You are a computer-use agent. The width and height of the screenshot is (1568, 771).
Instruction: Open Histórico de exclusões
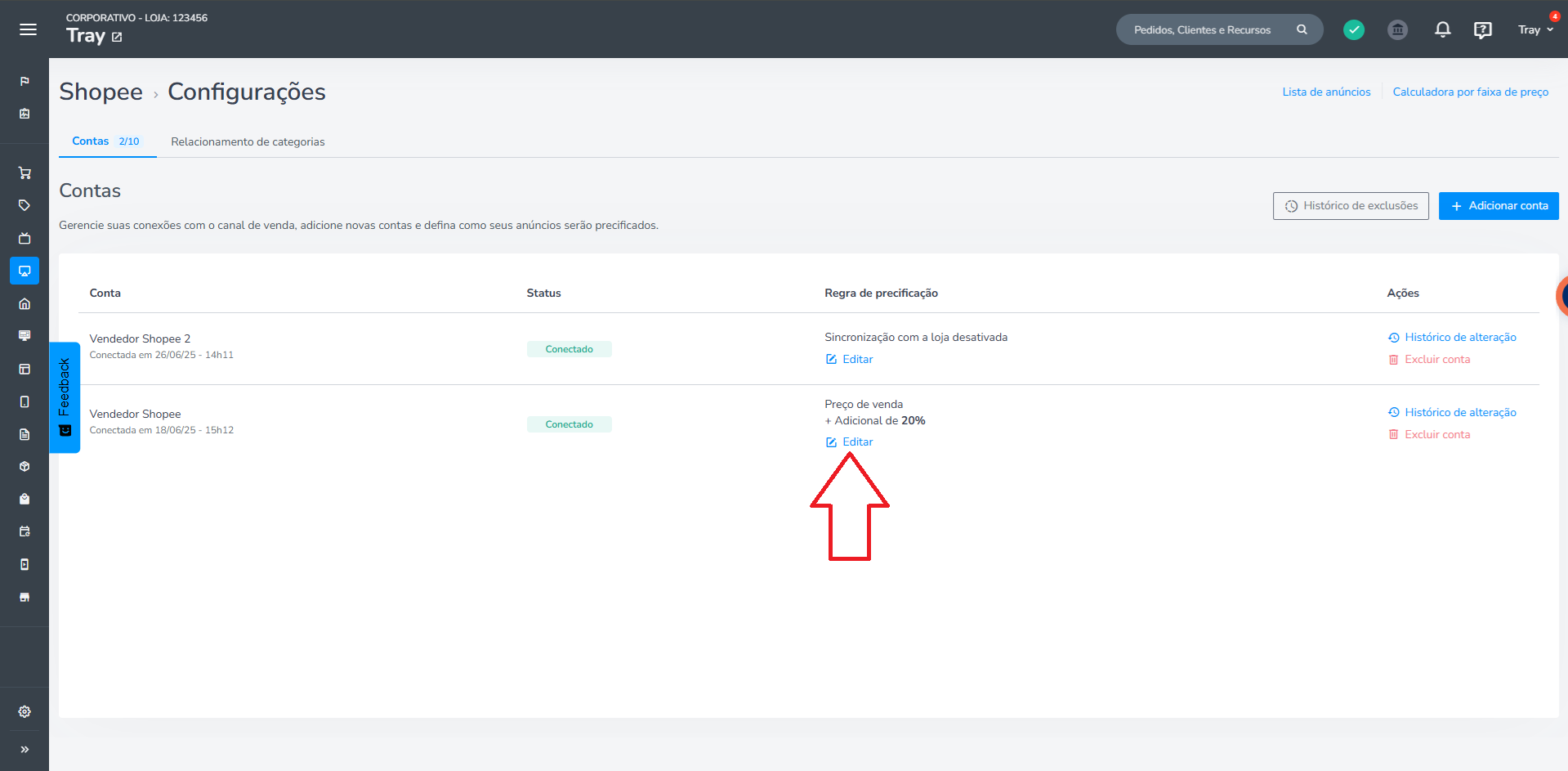[1351, 206]
